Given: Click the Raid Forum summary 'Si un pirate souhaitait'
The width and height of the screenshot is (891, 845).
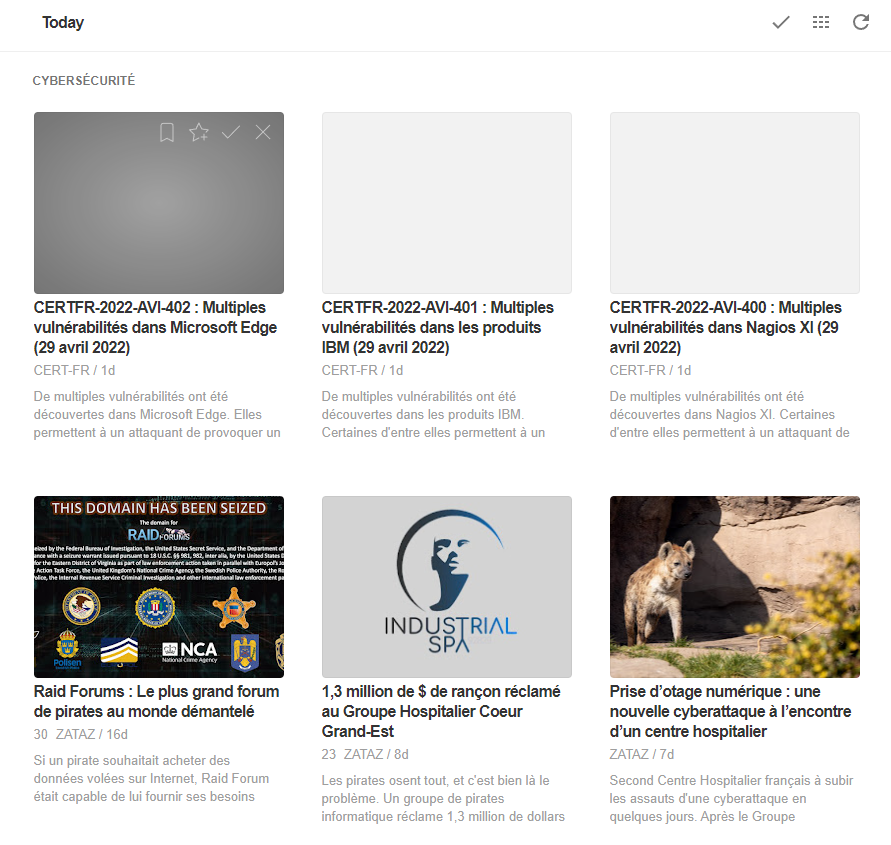Looking at the screenshot, I should (x=151, y=779).
